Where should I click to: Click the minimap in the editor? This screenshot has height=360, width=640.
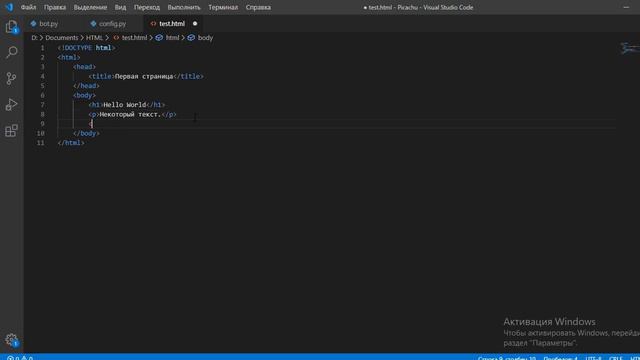[x=629, y=48]
